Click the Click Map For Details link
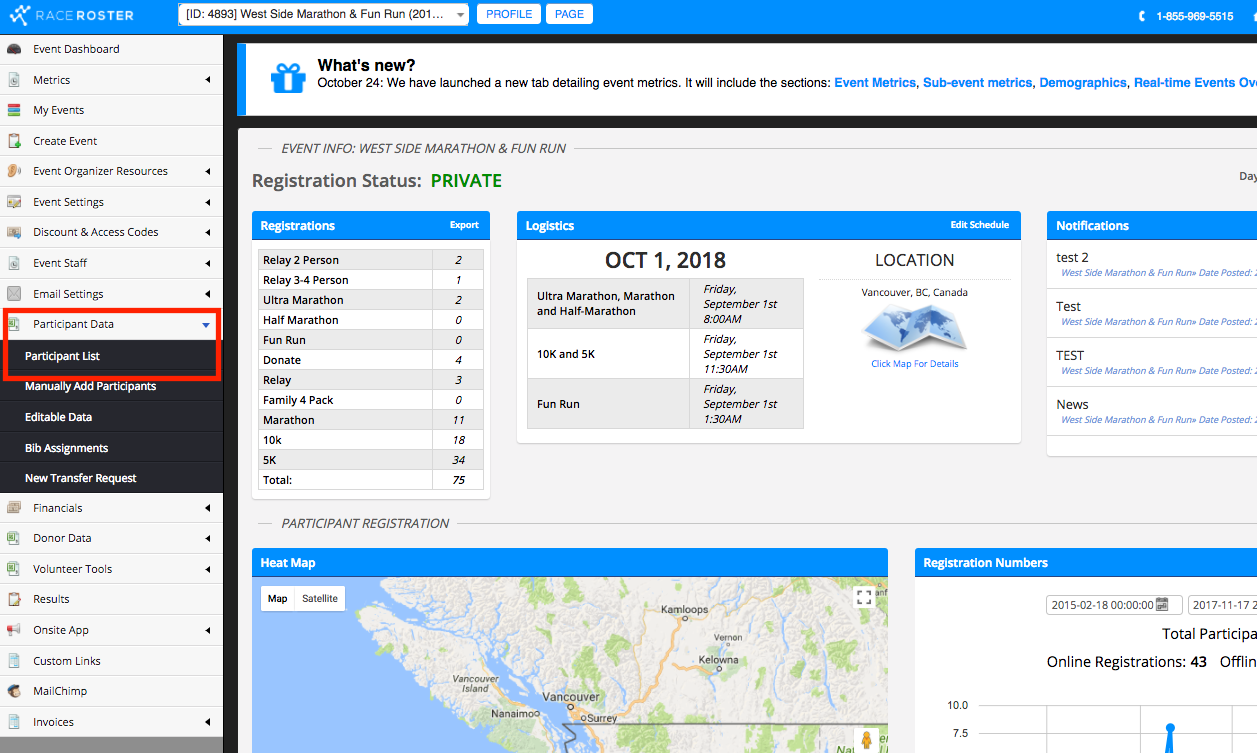 [x=915, y=364]
